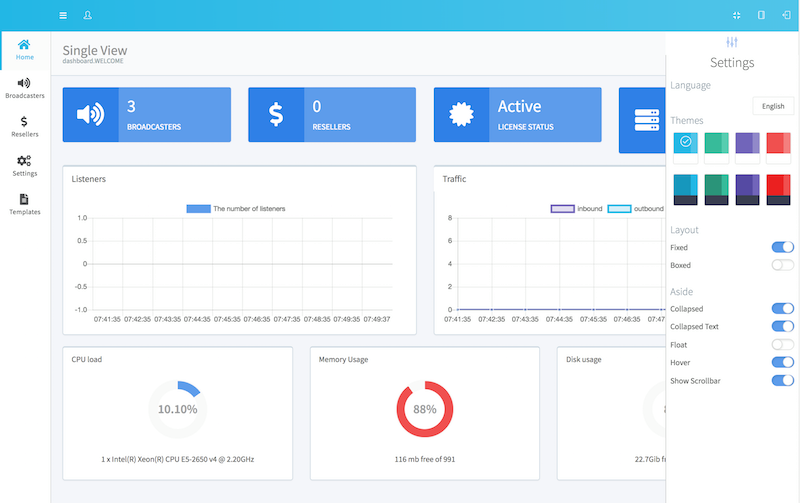Open Settings in the sidebar
The image size is (800, 503).
24,166
